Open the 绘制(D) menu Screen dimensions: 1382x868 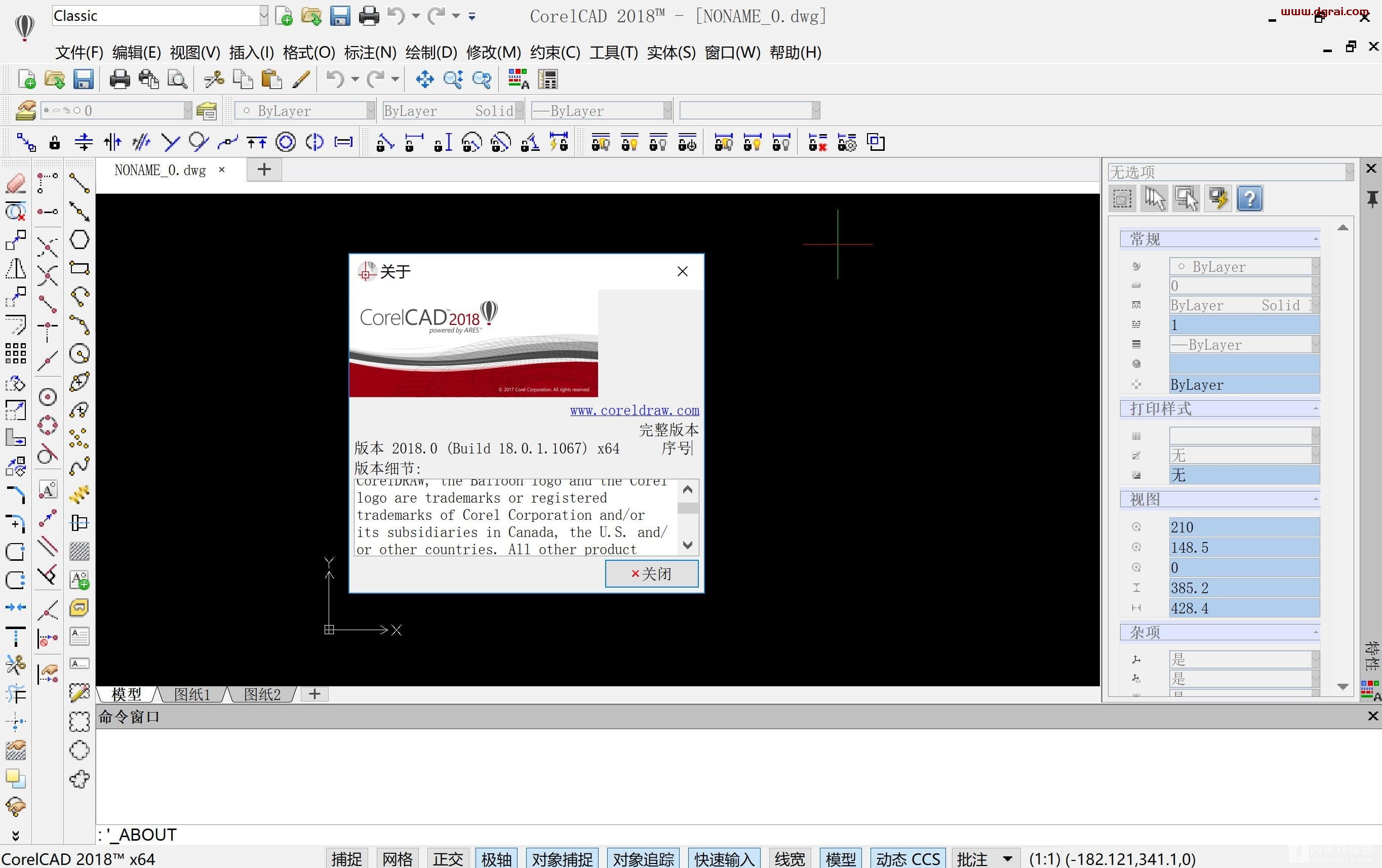tap(431, 53)
